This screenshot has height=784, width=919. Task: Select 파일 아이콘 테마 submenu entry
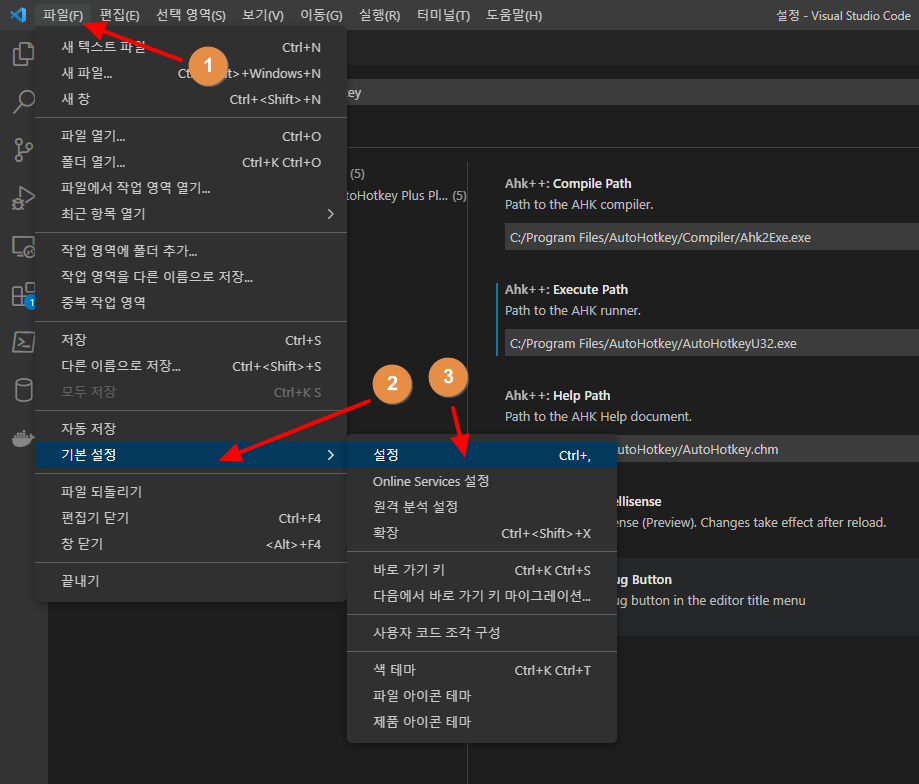tap(482, 696)
